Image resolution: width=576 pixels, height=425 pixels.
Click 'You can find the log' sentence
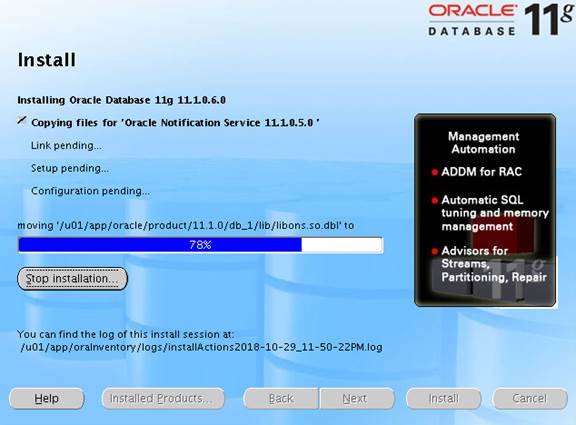click(x=126, y=334)
